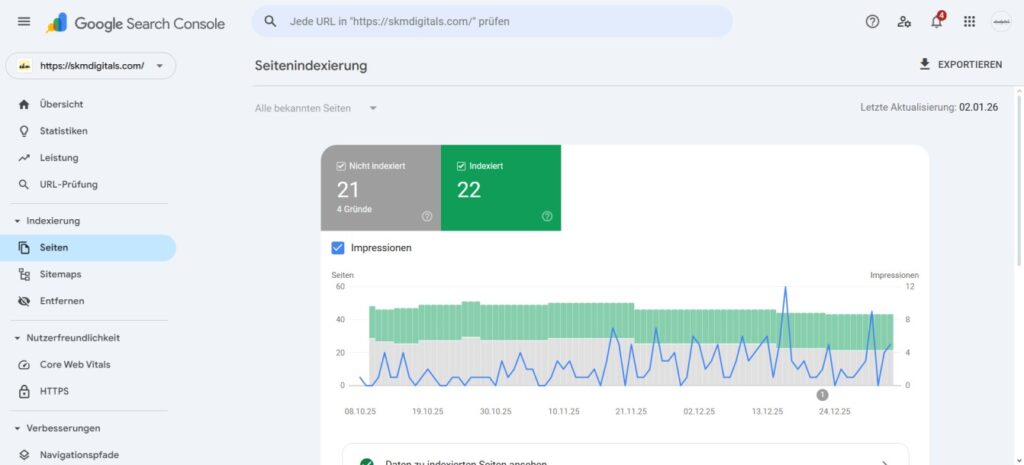This screenshot has height=465, width=1024.
Task: Open the Übersicht page
Action: pos(88,104)
